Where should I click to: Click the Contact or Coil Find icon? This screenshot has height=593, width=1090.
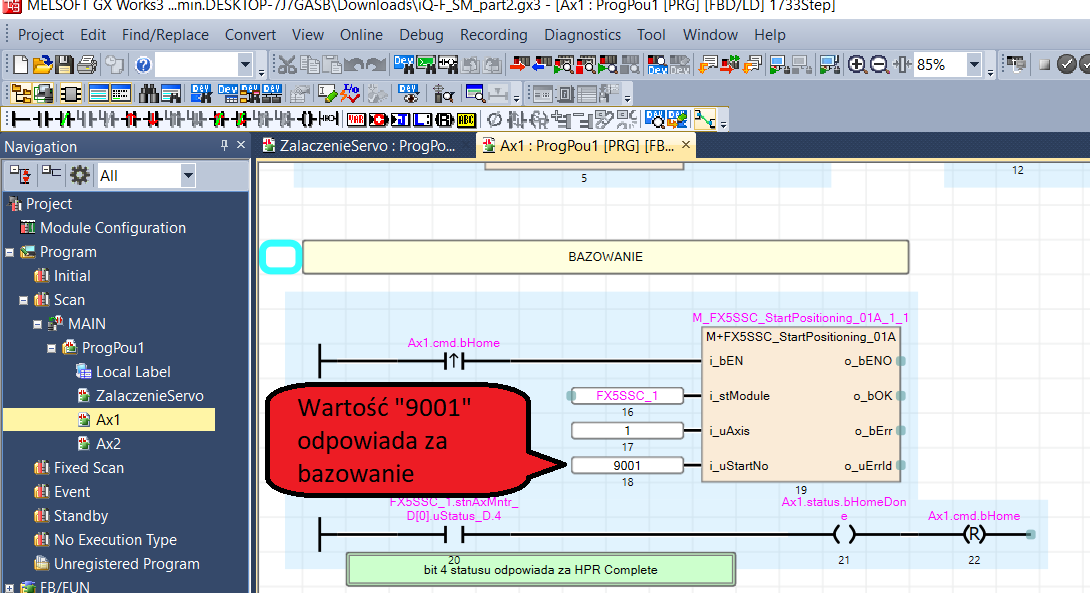[x=448, y=65]
